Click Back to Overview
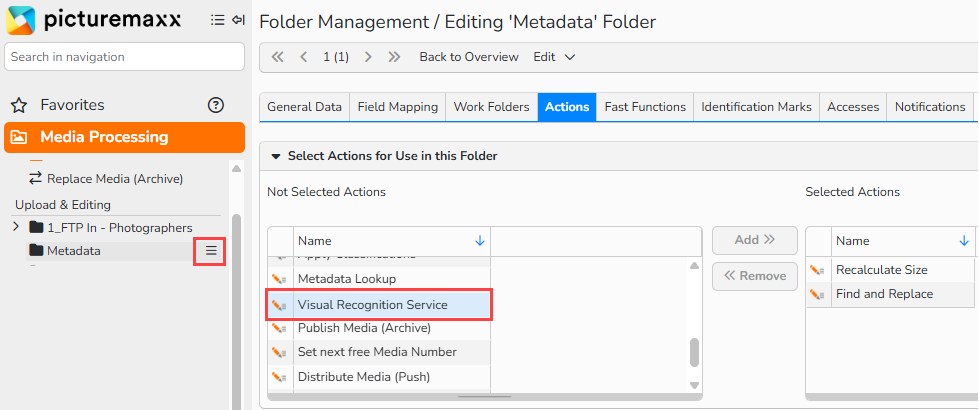The image size is (979, 410). point(469,57)
